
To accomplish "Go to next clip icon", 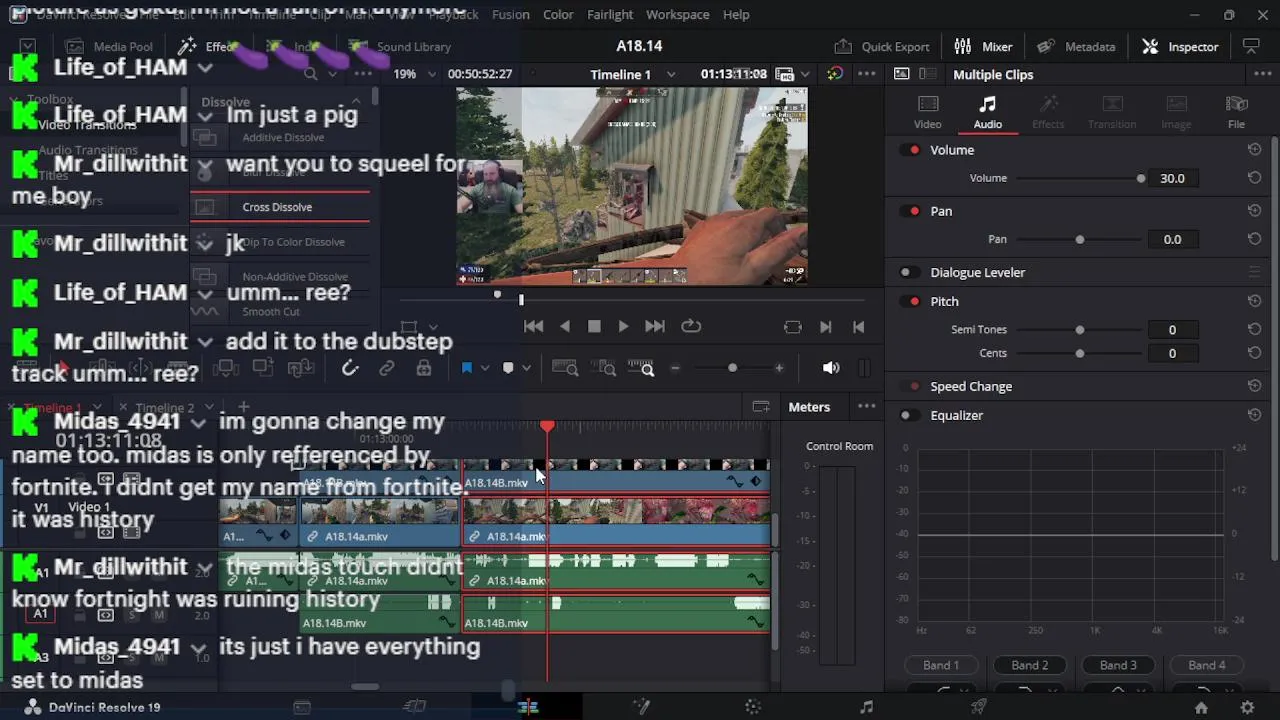I will [825, 326].
